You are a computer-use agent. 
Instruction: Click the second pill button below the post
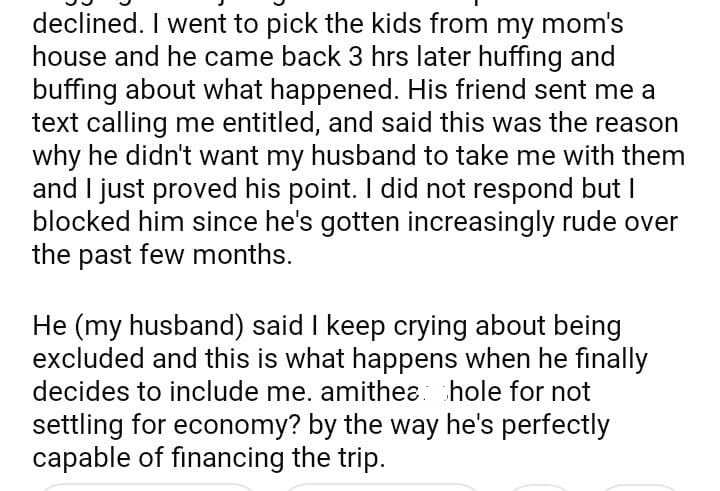pyautogui.click(x=385, y=488)
